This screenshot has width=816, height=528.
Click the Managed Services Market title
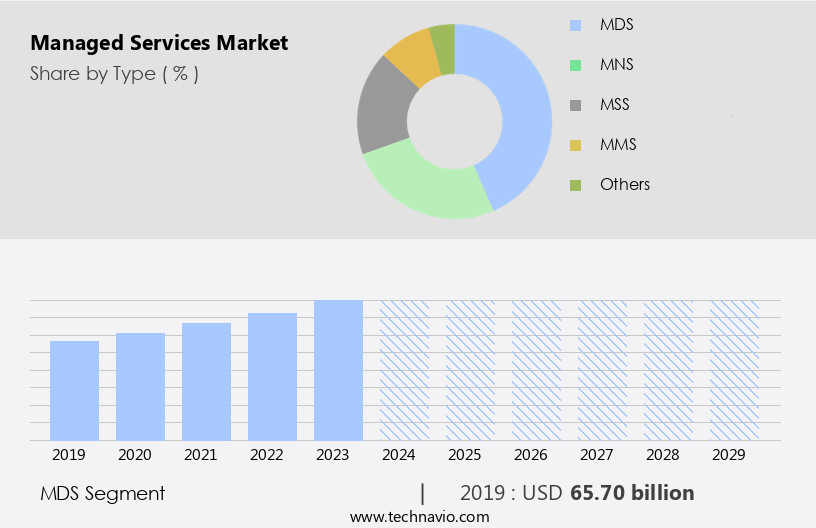coord(159,43)
